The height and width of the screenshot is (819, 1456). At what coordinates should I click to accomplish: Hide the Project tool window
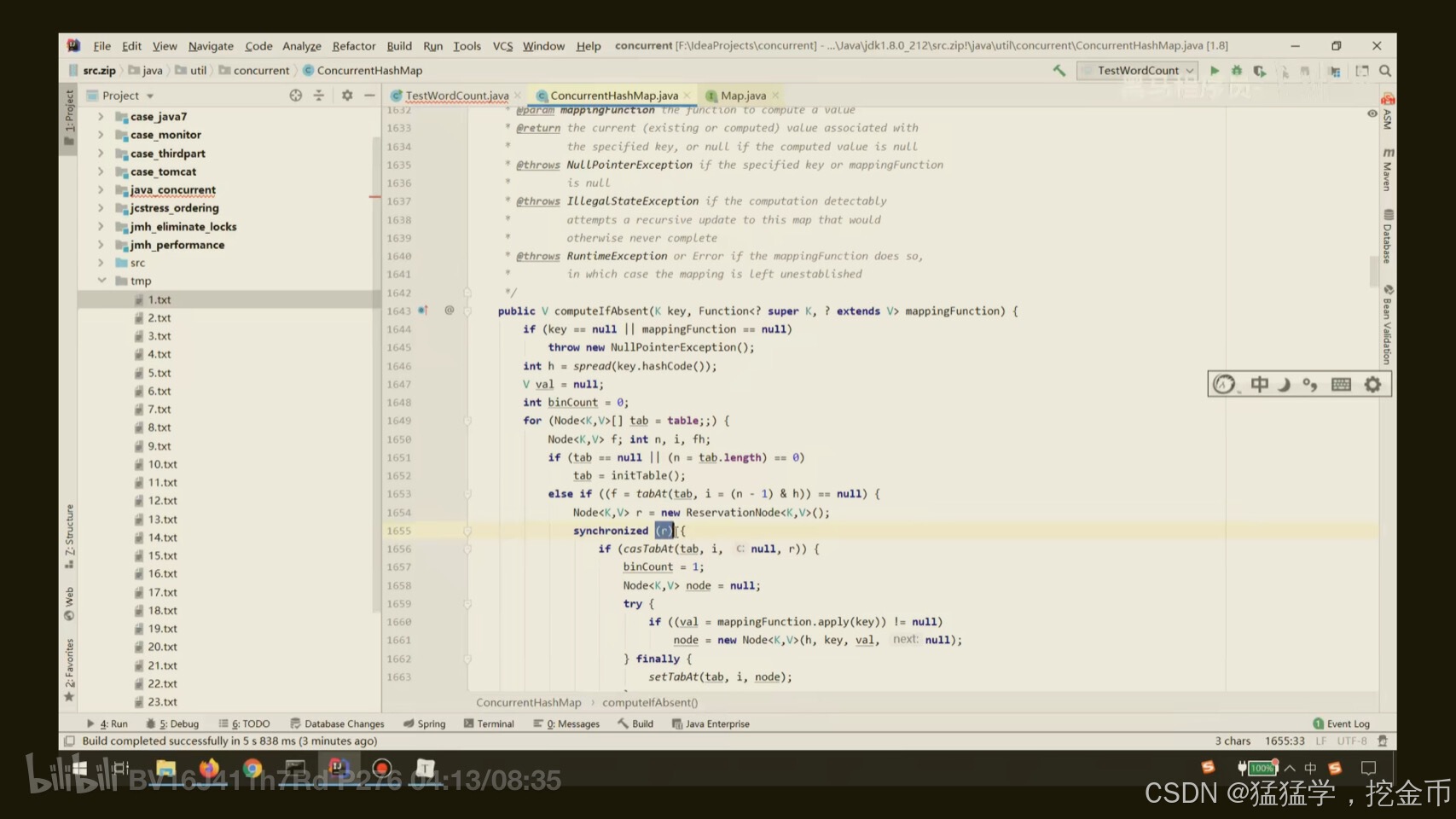click(369, 96)
